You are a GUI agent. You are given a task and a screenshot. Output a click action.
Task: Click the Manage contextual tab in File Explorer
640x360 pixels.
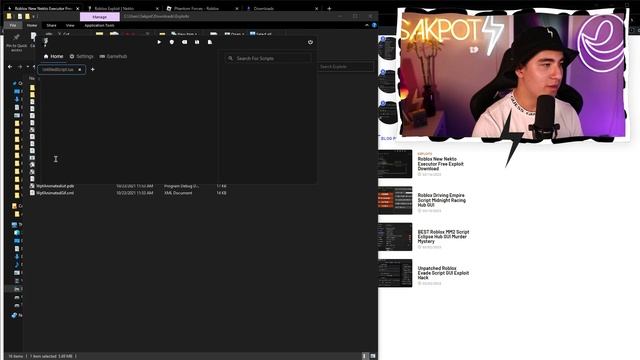[100, 17]
